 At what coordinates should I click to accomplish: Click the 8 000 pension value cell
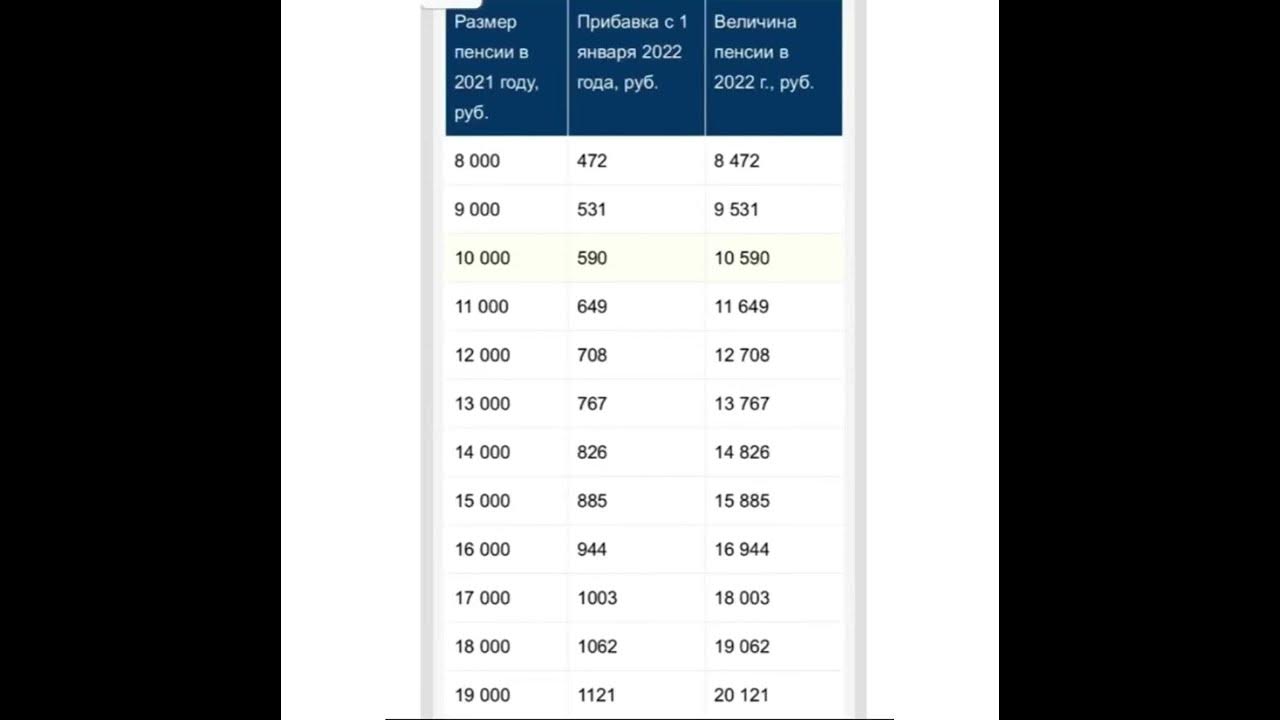click(x=477, y=161)
